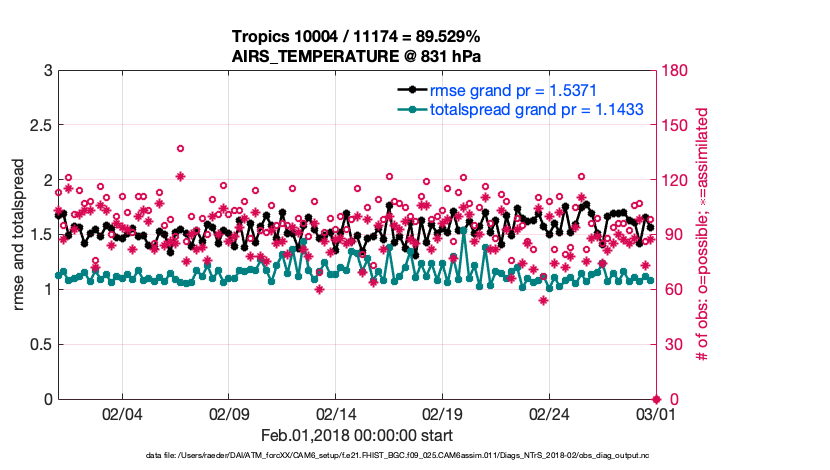This screenshot has height=470, width=830.
Task: Click the title "Tropics 10004 / 11174 = 89.529%"
Action: pyautogui.click(x=356, y=37)
